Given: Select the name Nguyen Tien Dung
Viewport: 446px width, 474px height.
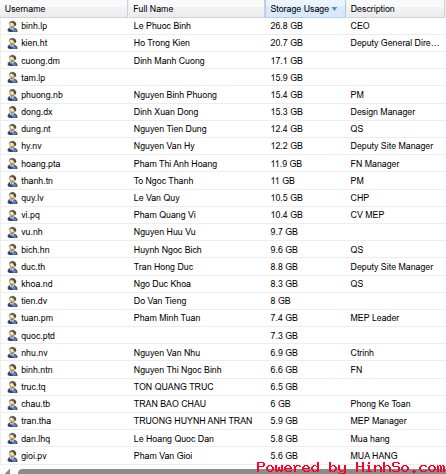Looking at the screenshot, I should coord(170,129).
